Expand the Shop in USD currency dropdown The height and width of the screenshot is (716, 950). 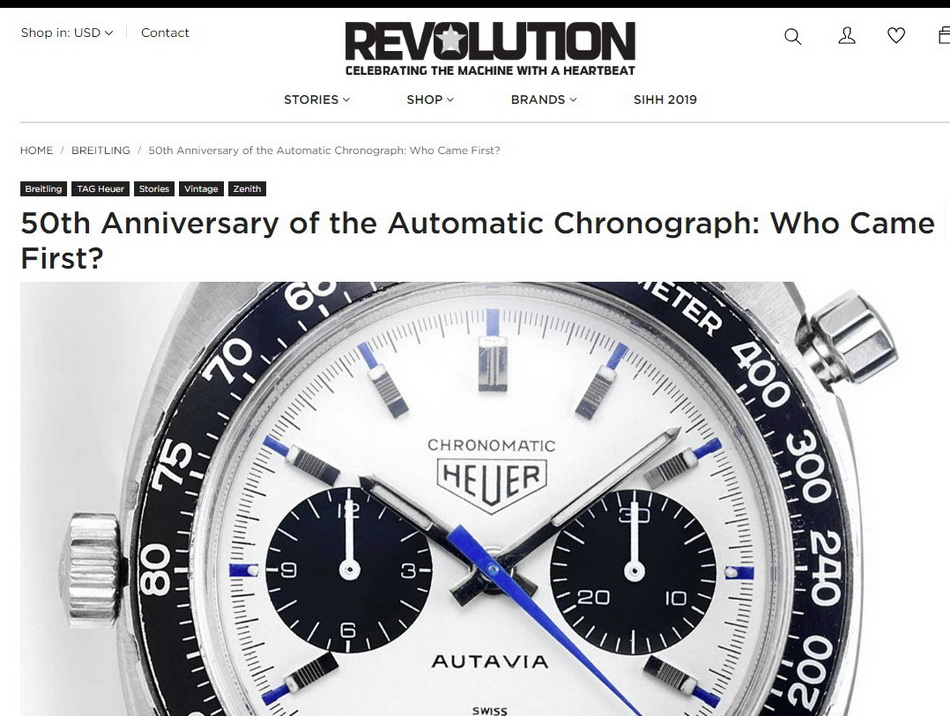[67, 33]
